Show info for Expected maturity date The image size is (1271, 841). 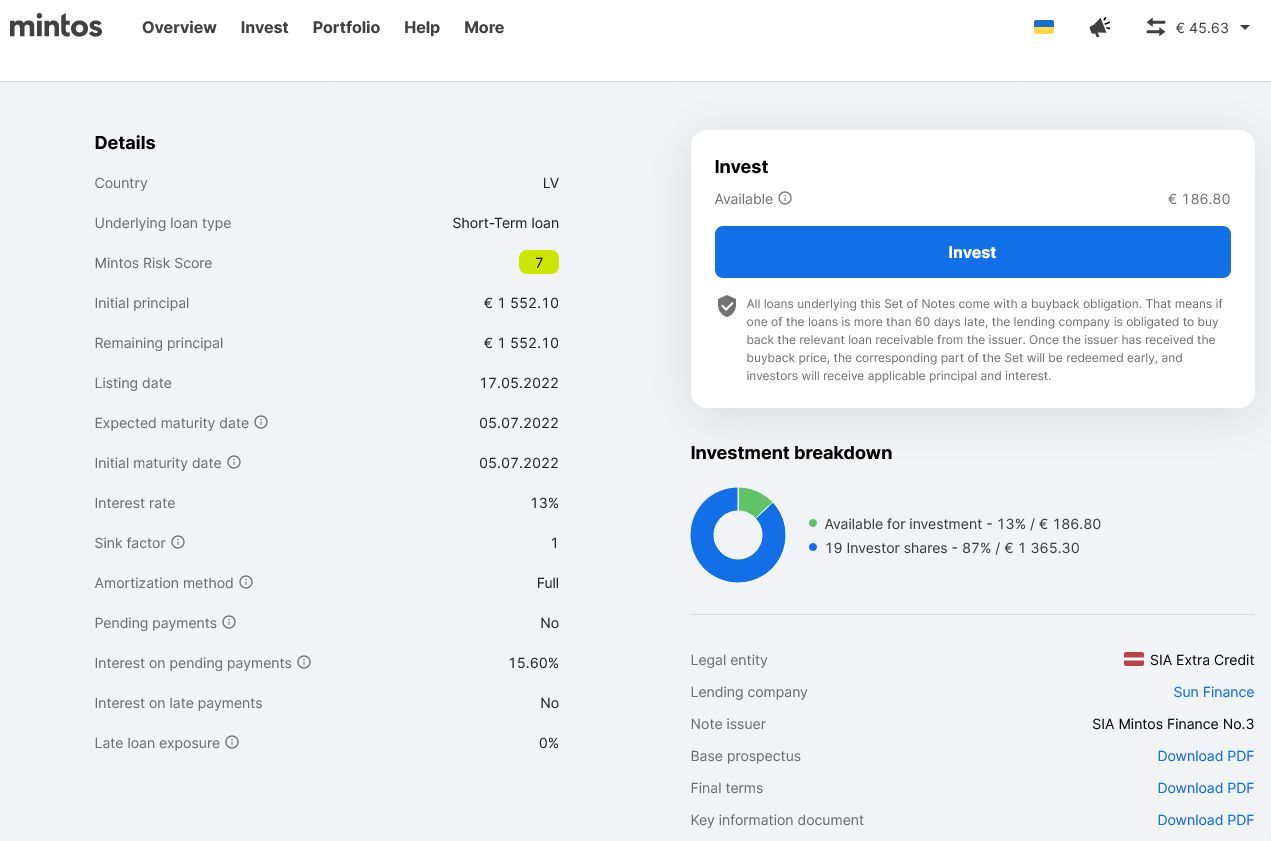pyautogui.click(x=261, y=422)
